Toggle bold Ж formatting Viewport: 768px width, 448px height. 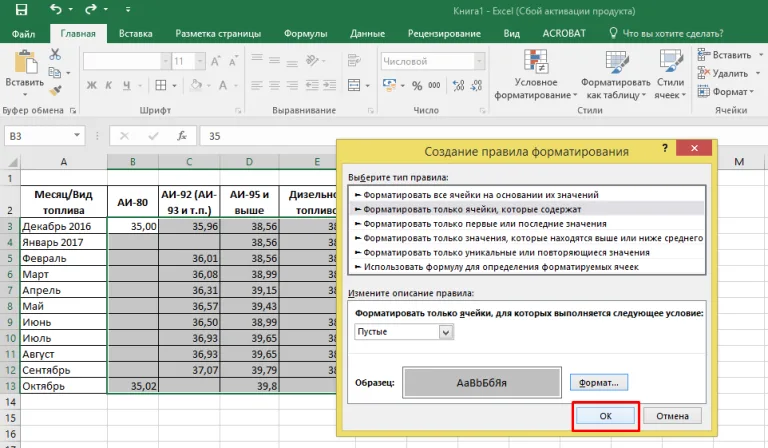(92, 85)
